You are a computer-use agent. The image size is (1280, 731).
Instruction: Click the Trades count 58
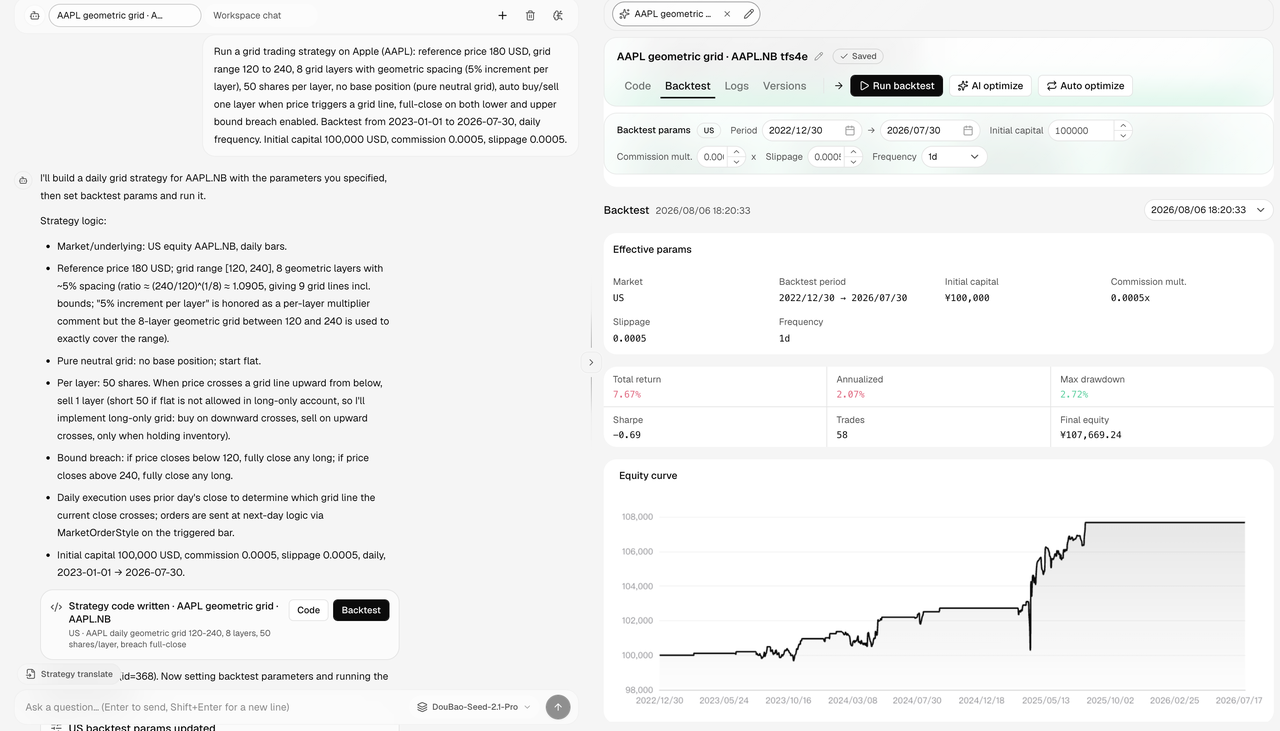click(842, 435)
